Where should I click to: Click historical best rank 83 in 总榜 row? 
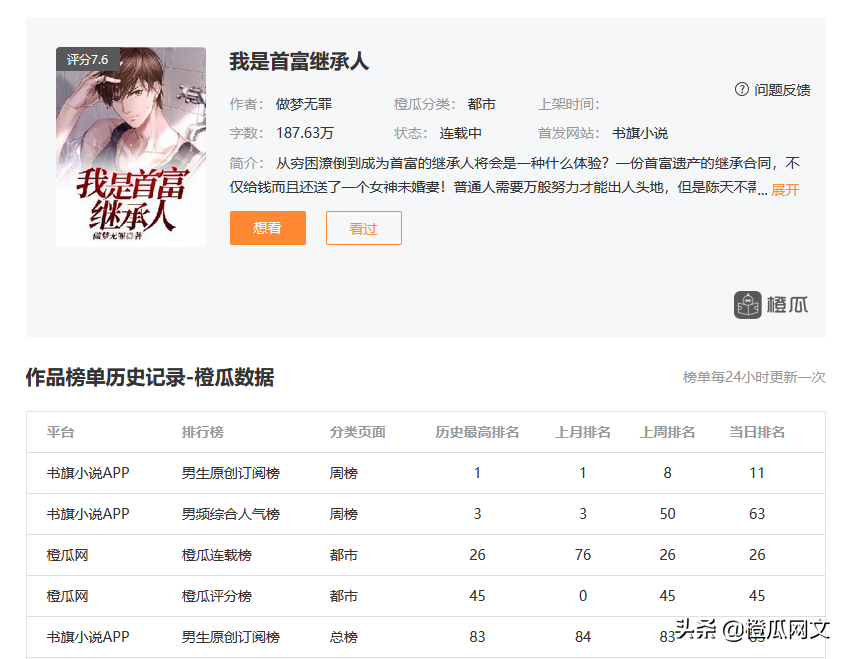pos(477,637)
